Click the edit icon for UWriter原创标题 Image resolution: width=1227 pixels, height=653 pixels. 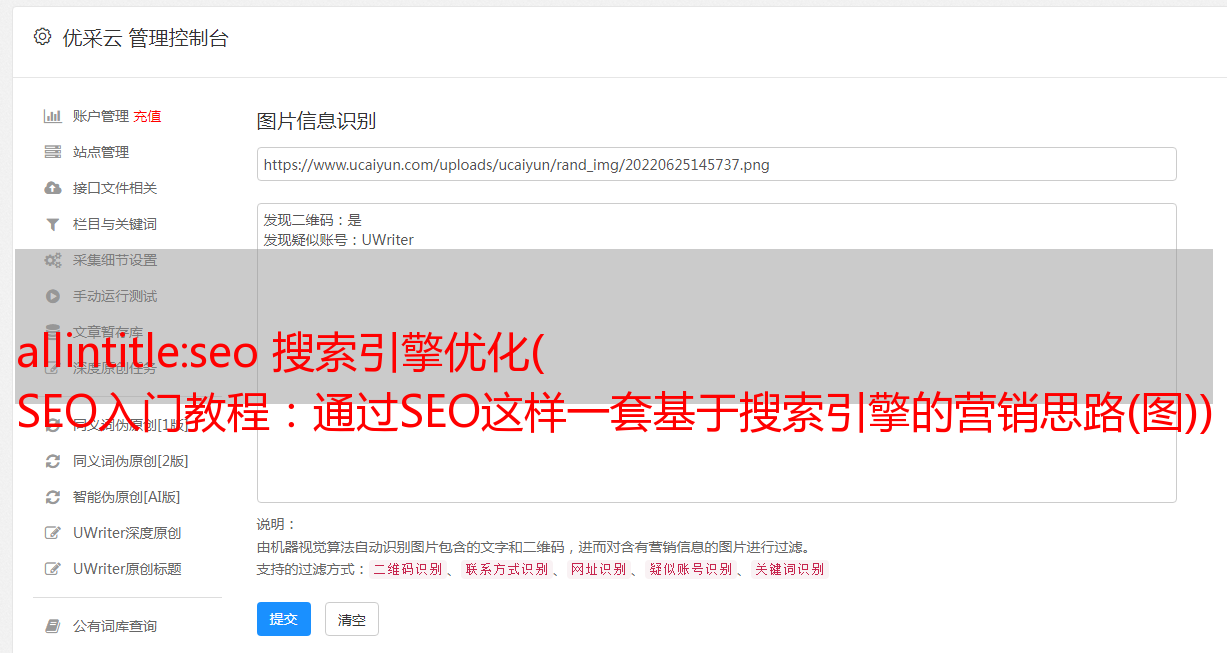coord(53,569)
